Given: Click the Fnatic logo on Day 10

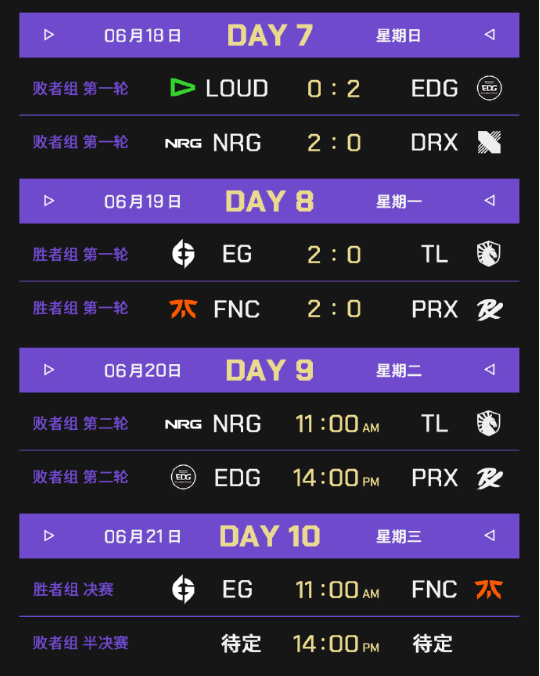Looking at the screenshot, I should (489, 589).
